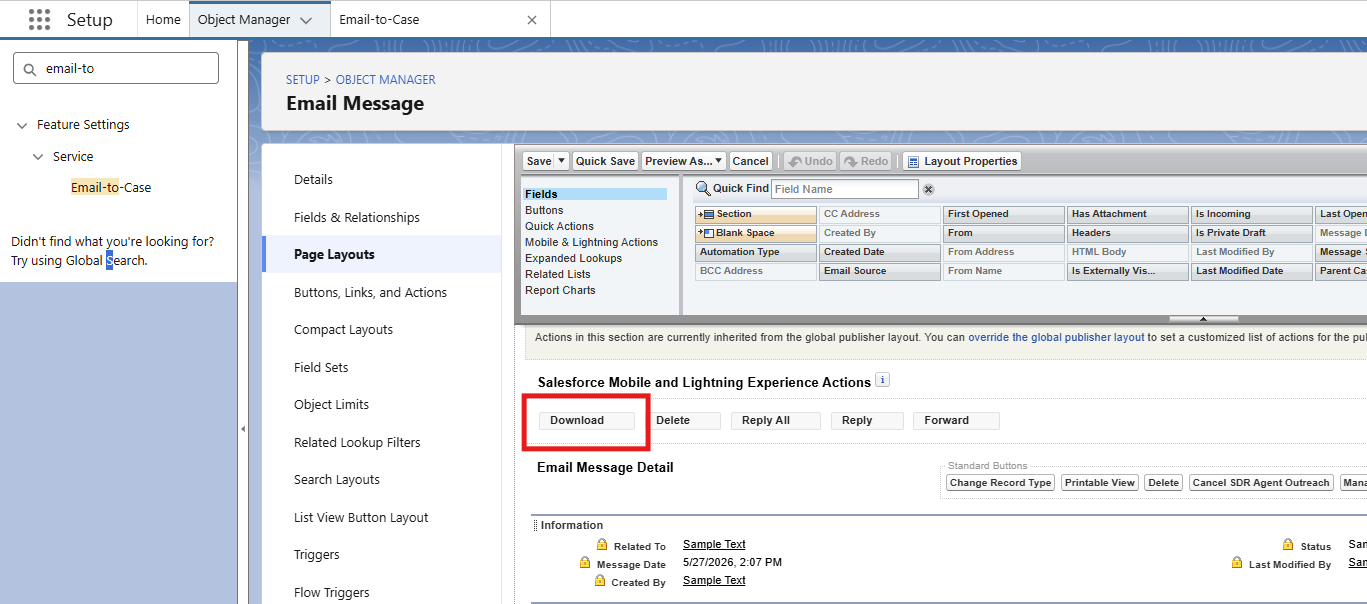This screenshot has width=1367, height=604.
Task: Click the lock icon next to Last Modified By
Action: [x=1237, y=563]
